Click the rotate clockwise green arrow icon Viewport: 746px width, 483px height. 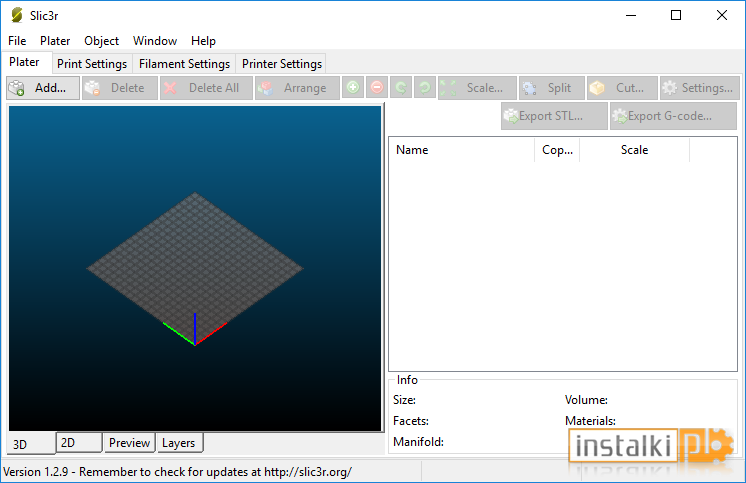(425, 88)
